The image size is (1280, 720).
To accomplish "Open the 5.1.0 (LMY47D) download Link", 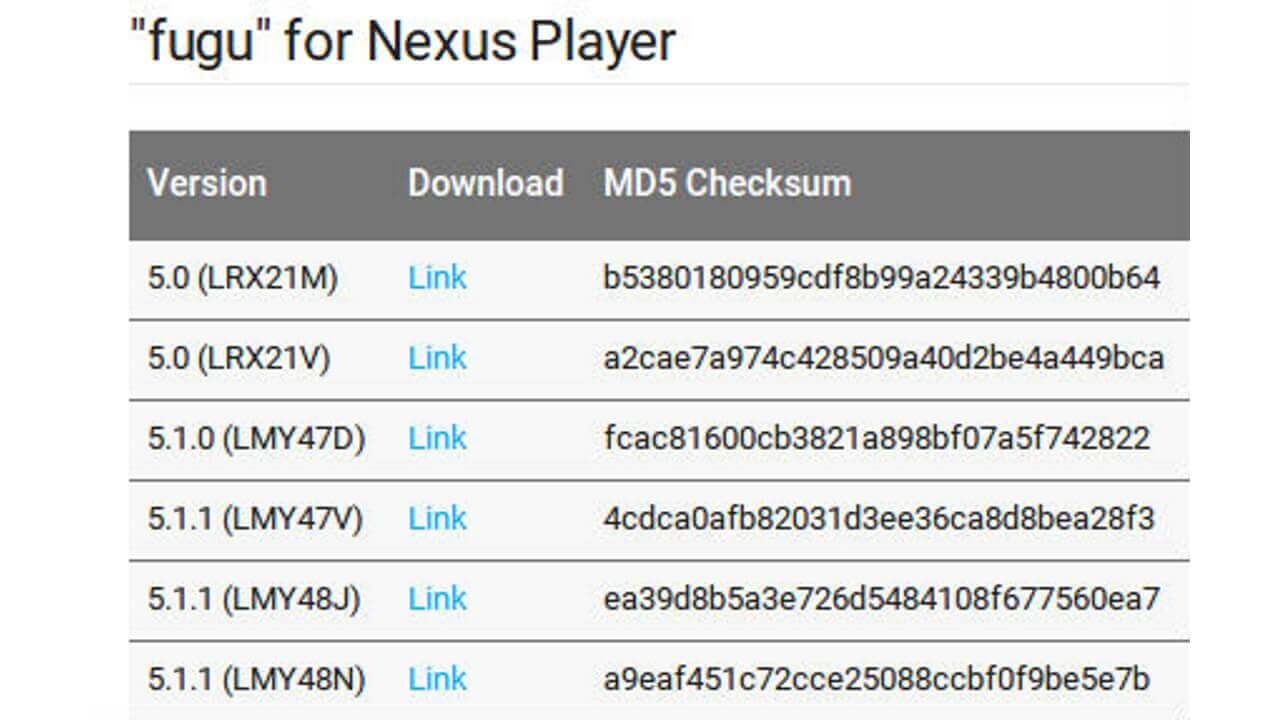I will (x=438, y=438).
